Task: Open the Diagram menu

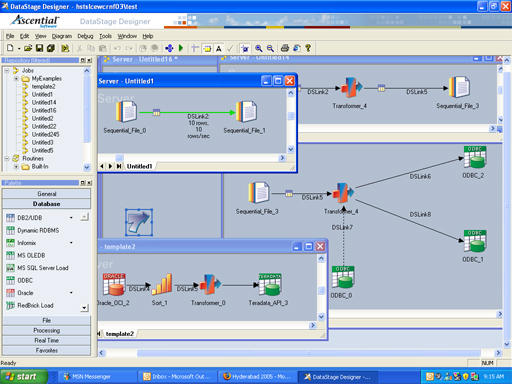Action: tap(62, 36)
